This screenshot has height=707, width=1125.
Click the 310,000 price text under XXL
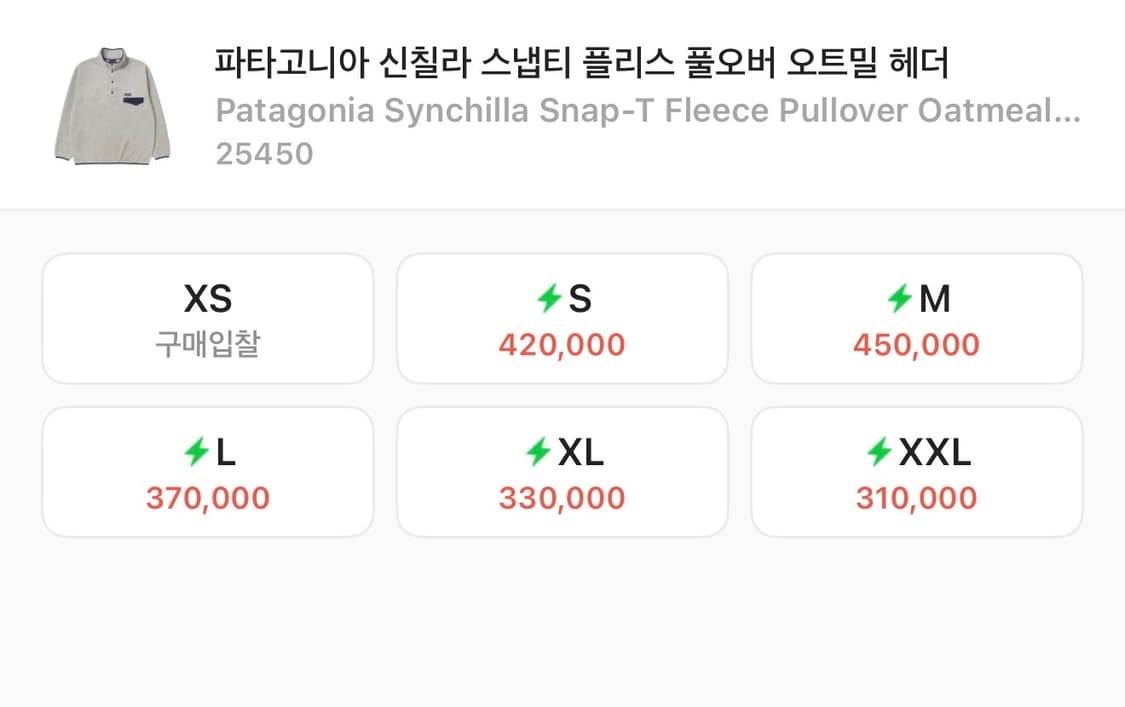tap(916, 497)
